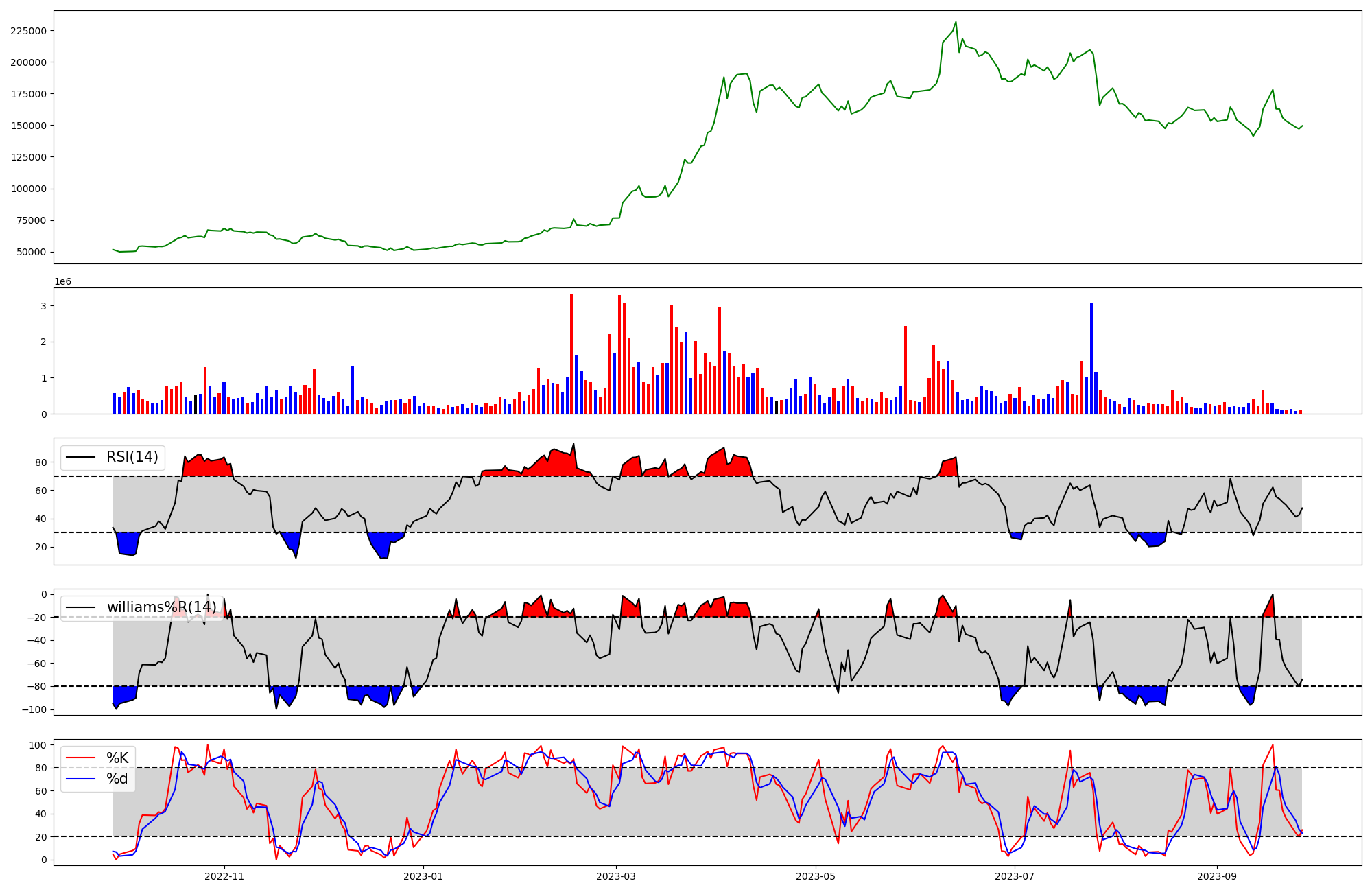Click the williams%R(14) legend label
The height and width of the screenshot is (892, 1372).
(x=161, y=607)
